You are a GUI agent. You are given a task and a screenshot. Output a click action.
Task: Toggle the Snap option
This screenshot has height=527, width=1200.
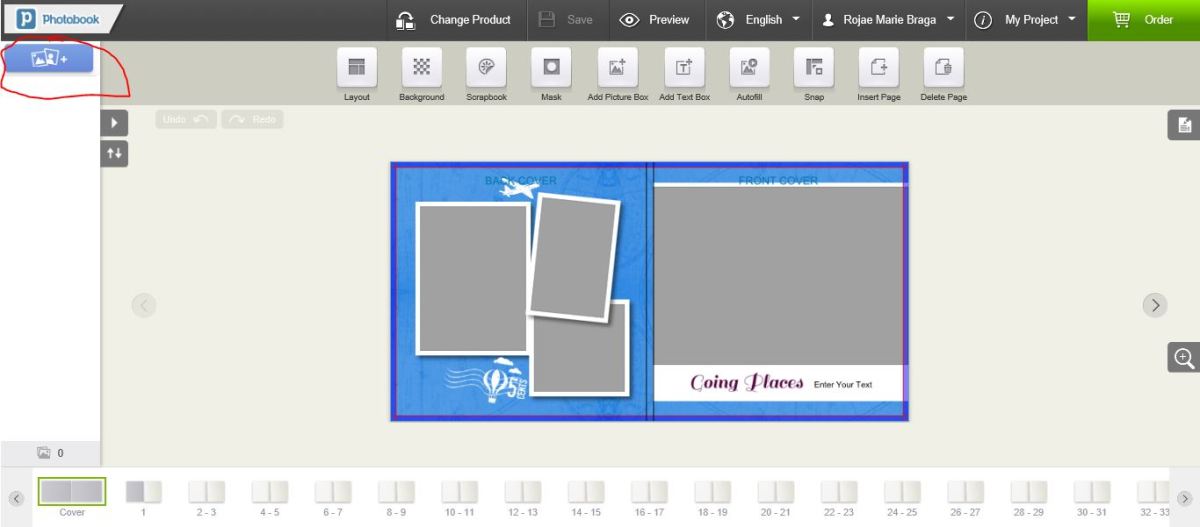pyautogui.click(x=814, y=68)
